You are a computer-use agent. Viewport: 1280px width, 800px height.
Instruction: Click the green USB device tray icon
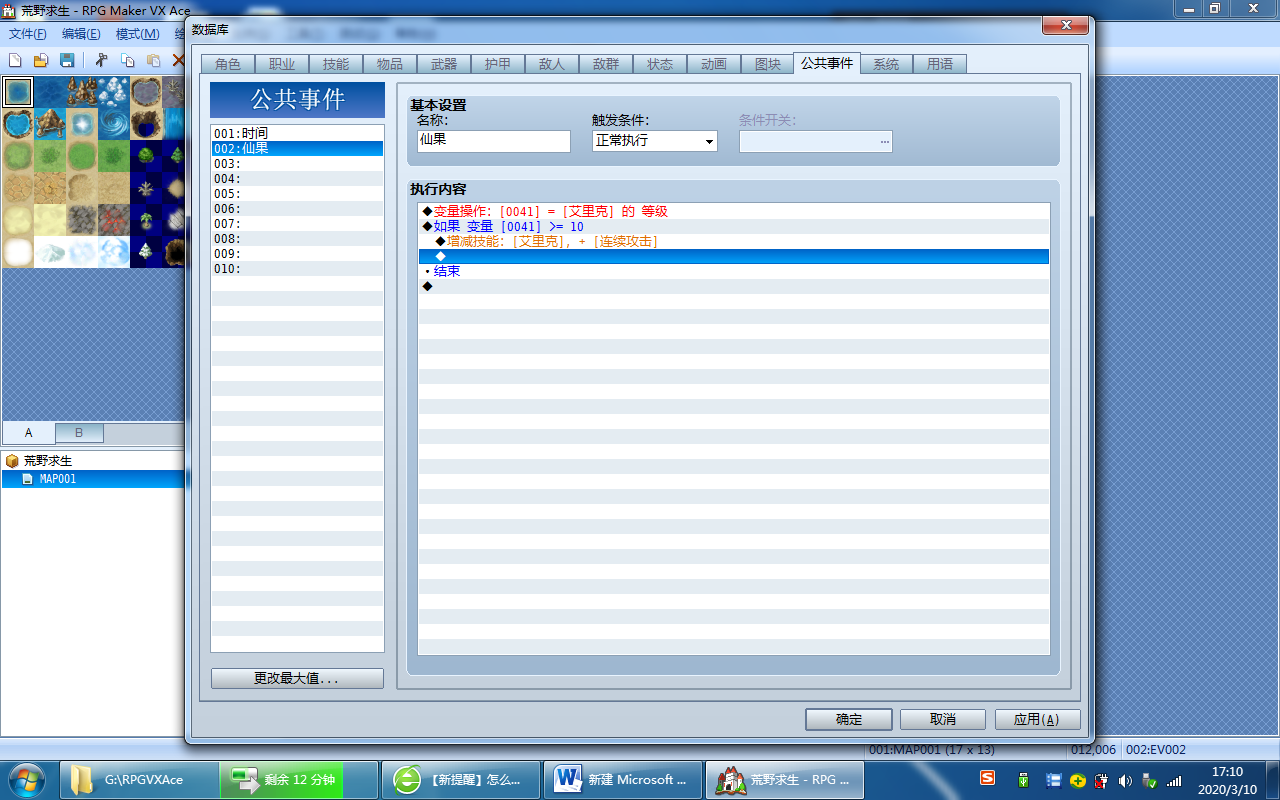tap(1023, 780)
